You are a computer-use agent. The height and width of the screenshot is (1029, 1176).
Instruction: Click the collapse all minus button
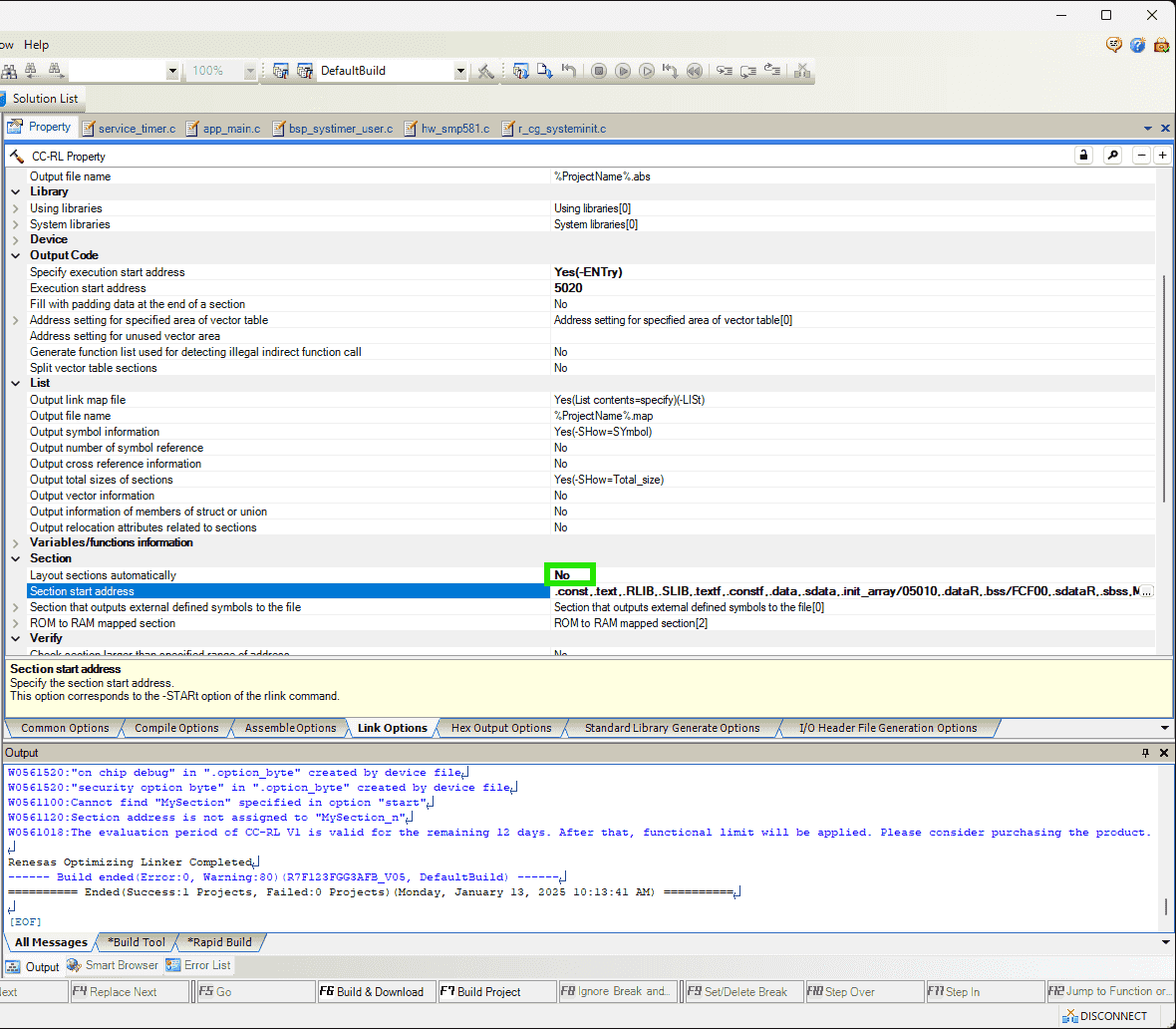click(1142, 156)
